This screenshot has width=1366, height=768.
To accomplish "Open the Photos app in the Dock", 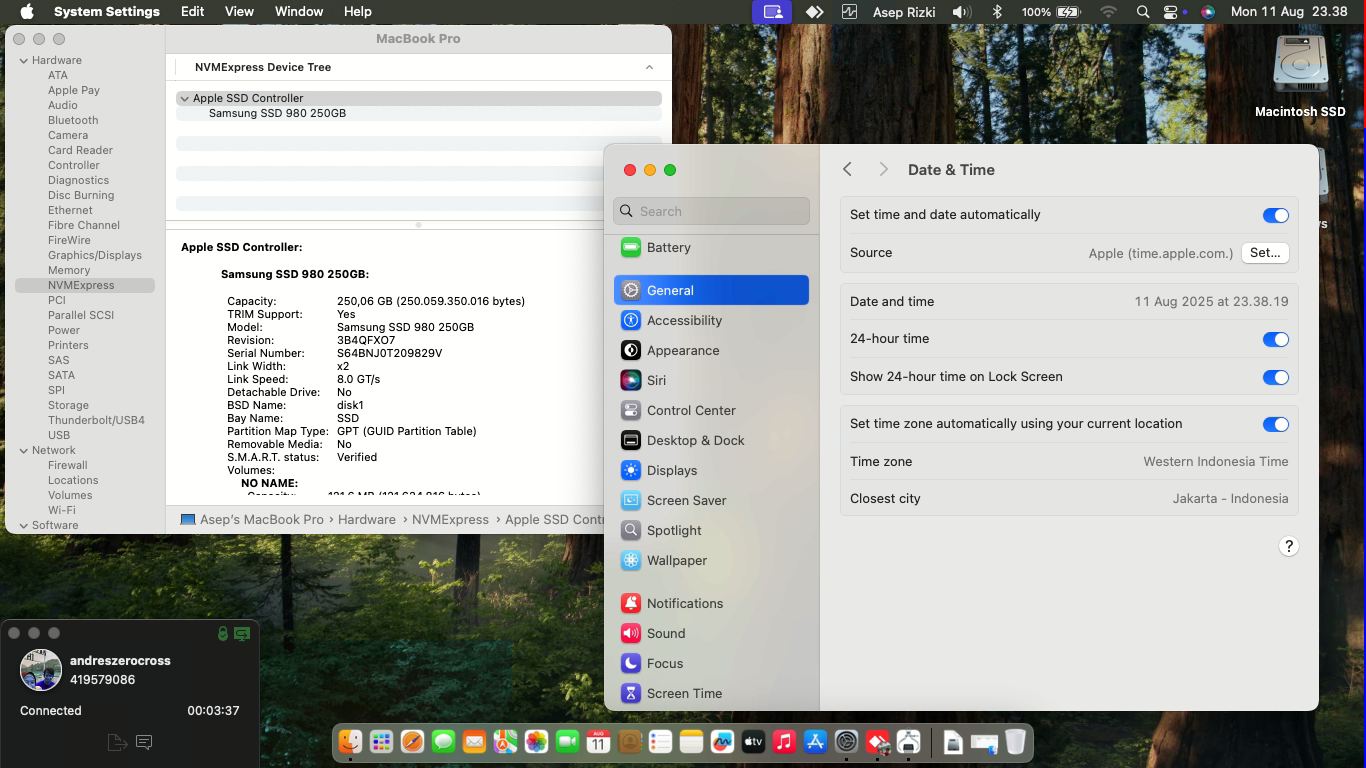I will click(x=536, y=742).
